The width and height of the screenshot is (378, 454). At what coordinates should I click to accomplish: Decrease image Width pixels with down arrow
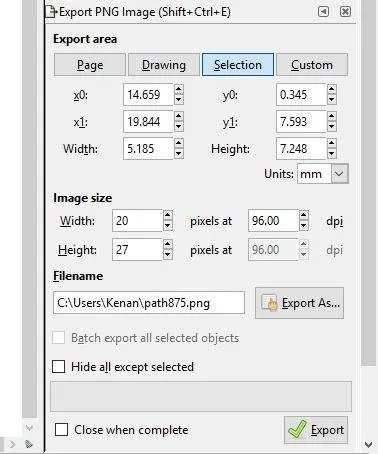tap(168, 226)
